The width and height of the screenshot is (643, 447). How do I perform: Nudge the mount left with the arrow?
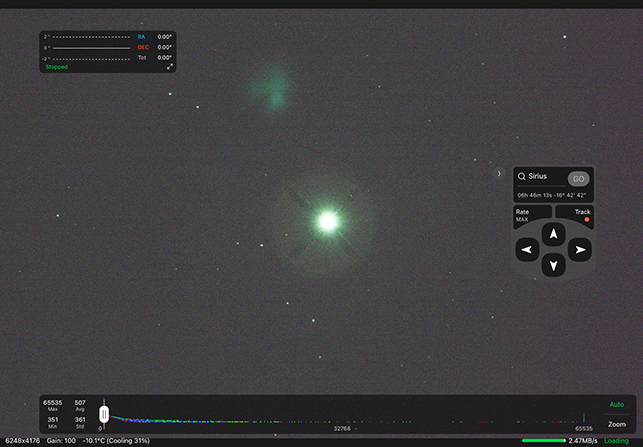click(527, 249)
